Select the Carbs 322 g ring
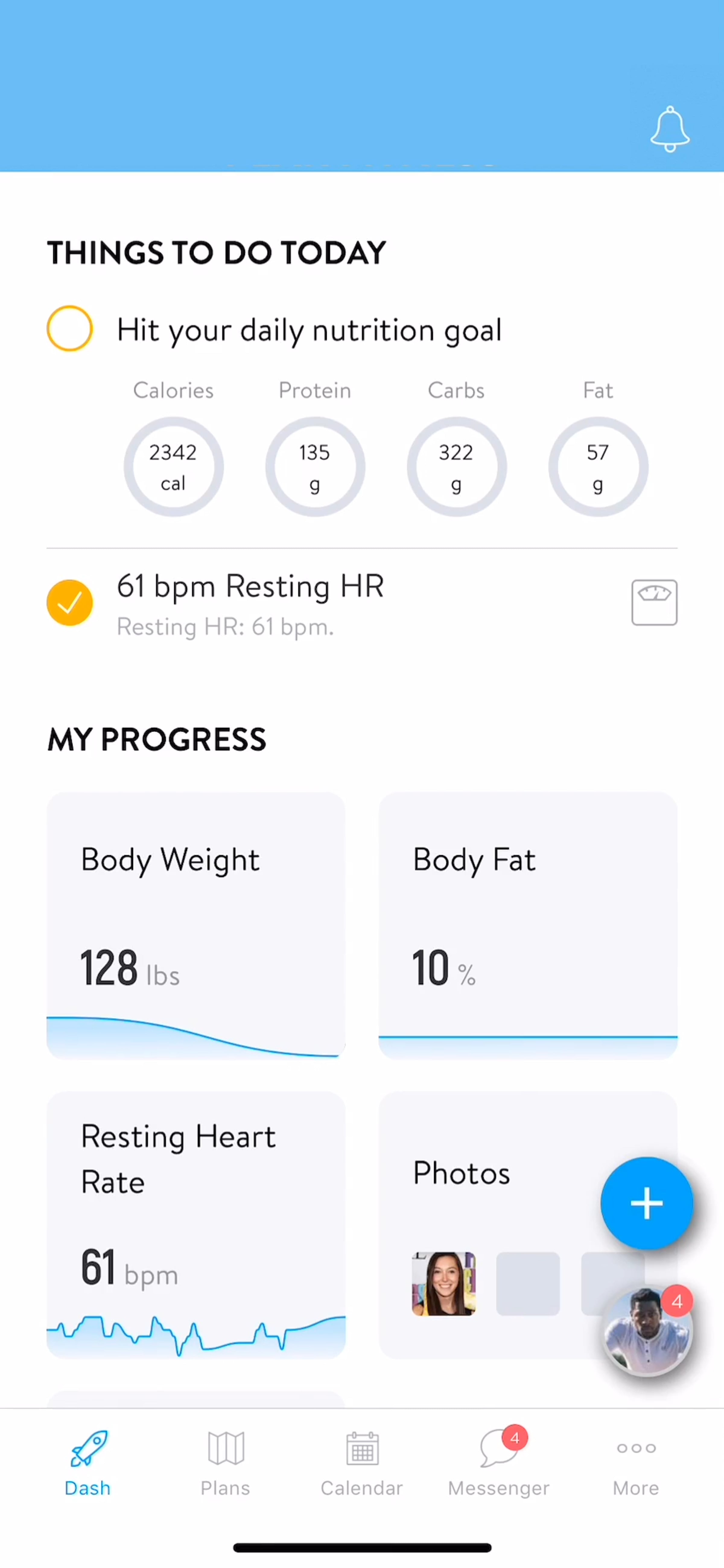The height and width of the screenshot is (1568, 724). (457, 467)
